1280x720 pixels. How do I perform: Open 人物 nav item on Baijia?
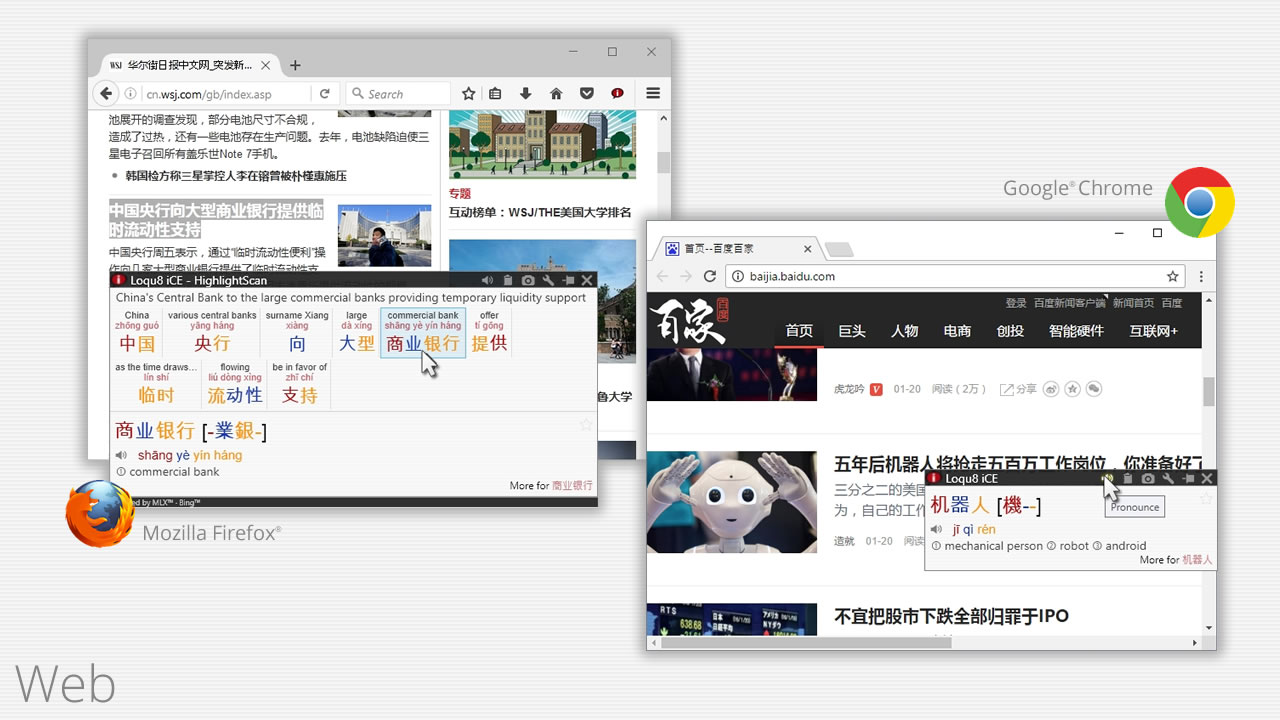[905, 331]
